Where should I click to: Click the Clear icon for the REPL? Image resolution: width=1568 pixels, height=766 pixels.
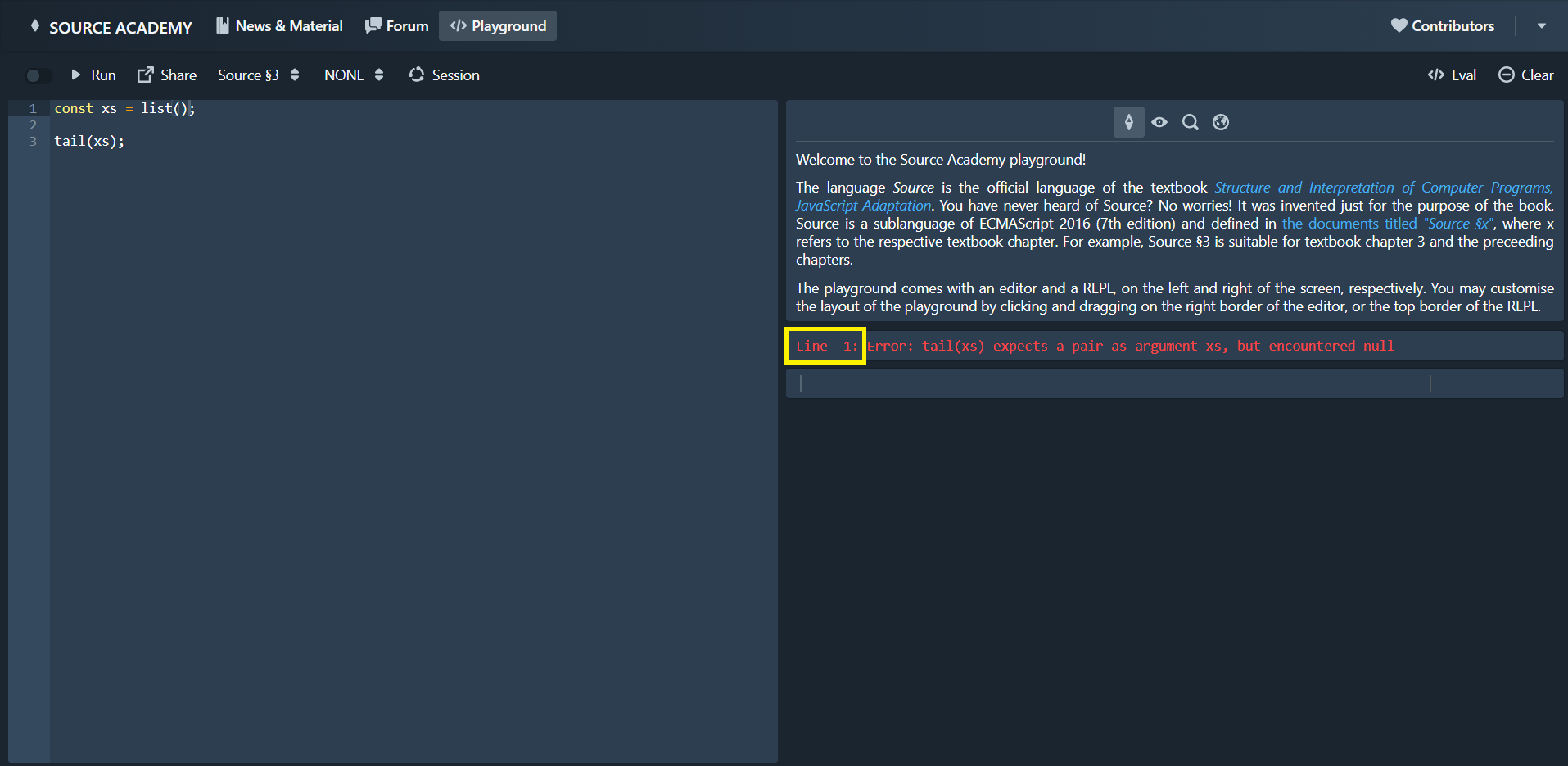pos(1507,75)
